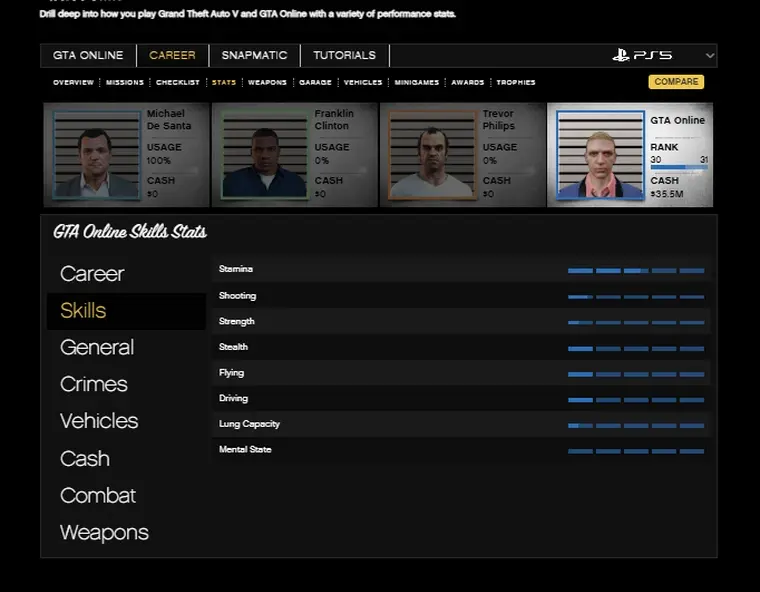Viewport: 760px width, 592px height.
Task: Click the Lung Capacity skill bar
Action: 636,426
